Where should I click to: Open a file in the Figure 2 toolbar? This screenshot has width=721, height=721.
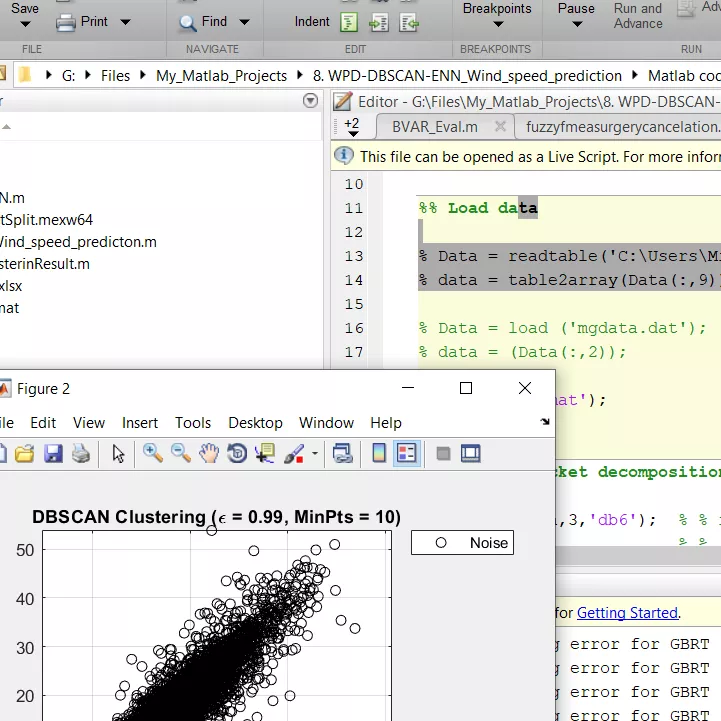coord(24,453)
